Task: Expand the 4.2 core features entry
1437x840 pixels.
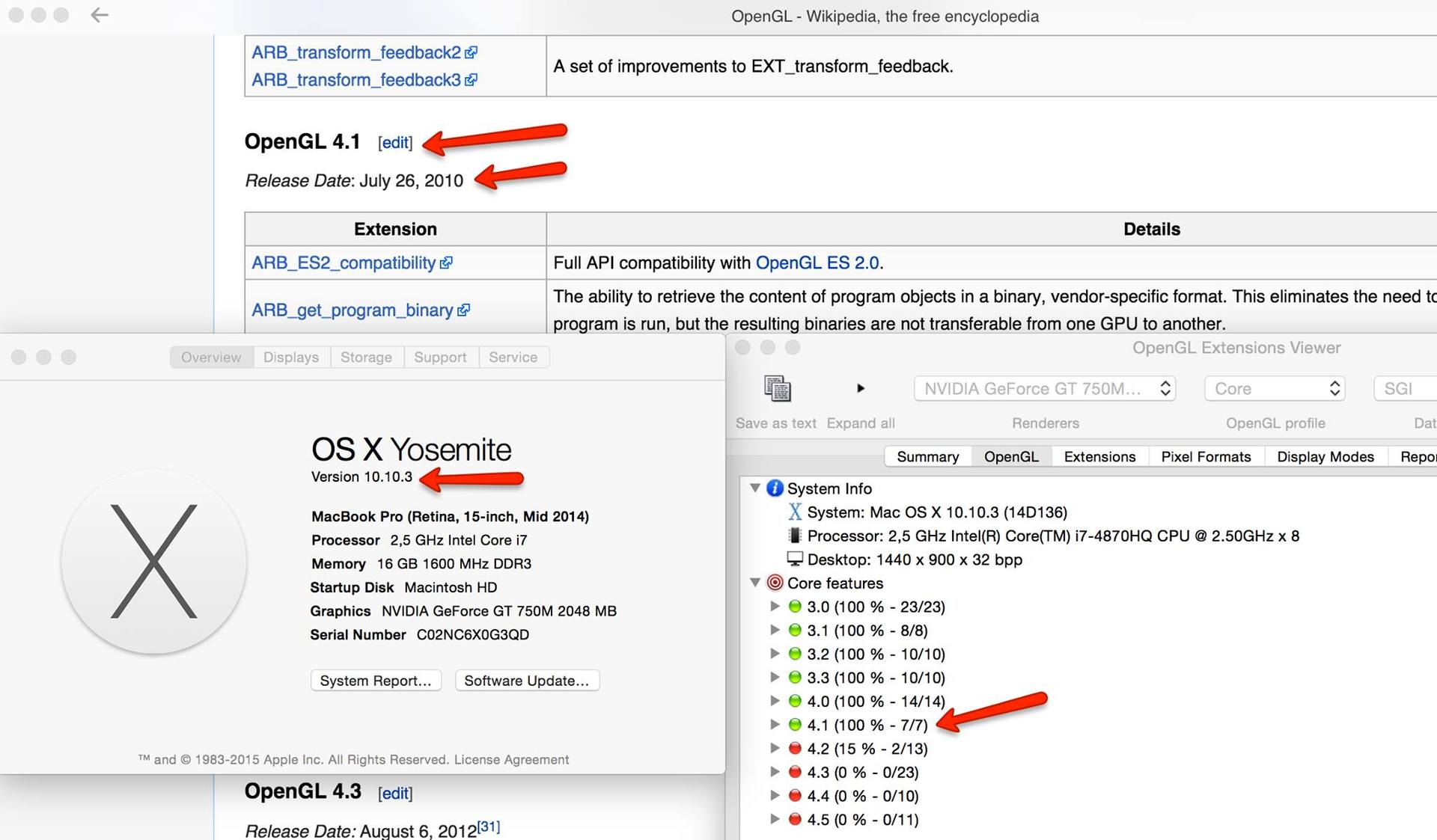Action: coord(775,748)
